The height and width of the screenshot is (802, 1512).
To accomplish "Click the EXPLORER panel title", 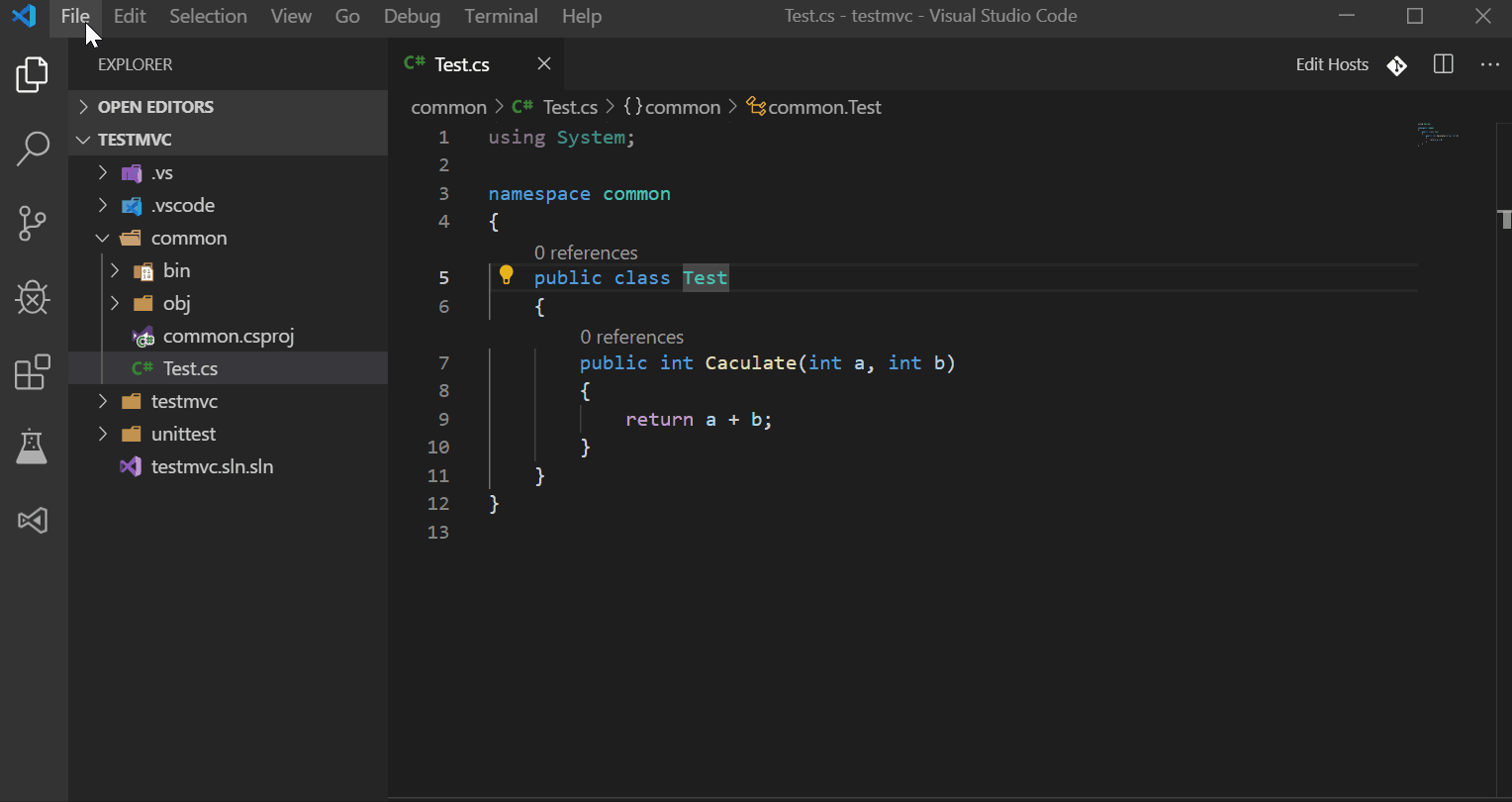I will click(136, 64).
